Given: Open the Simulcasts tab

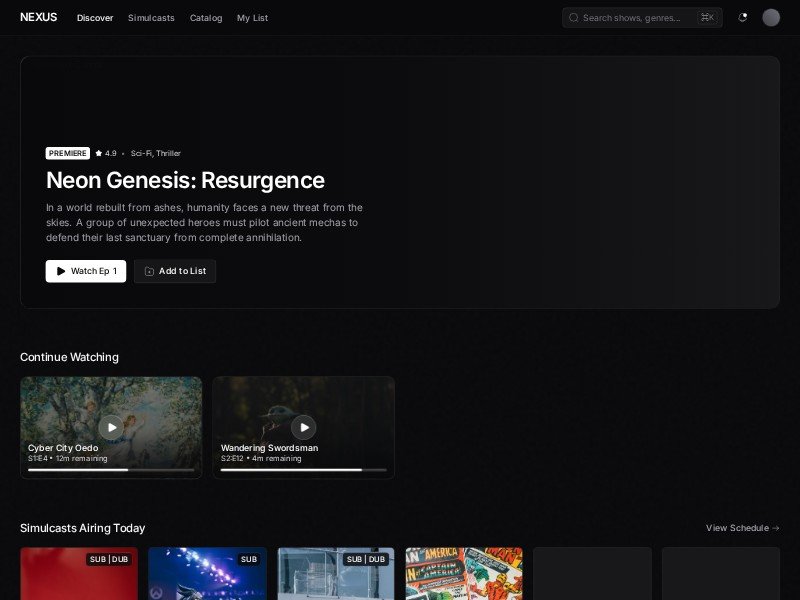Looking at the screenshot, I should point(151,18).
